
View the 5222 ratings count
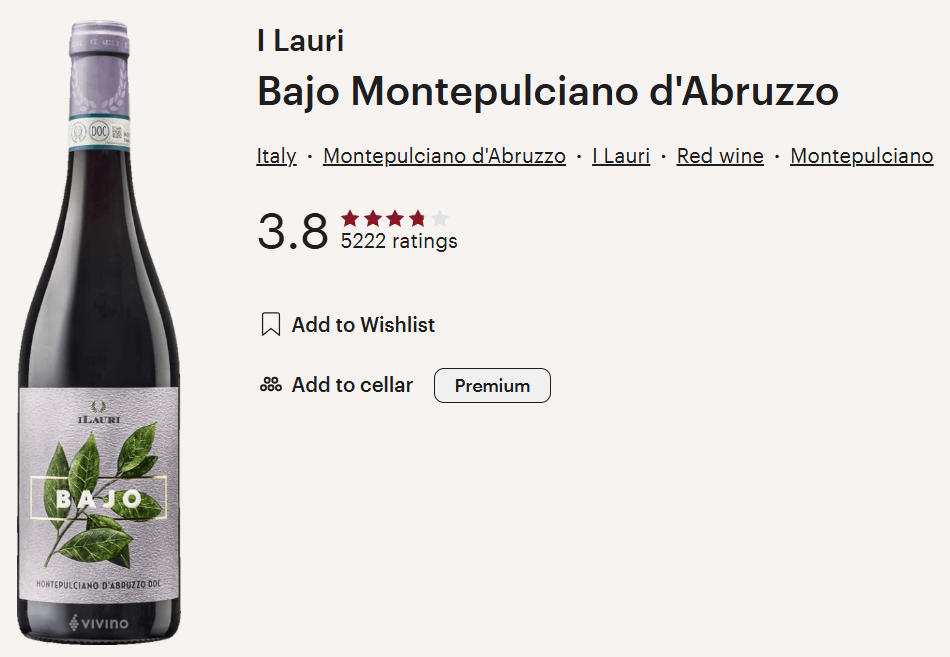(399, 241)
